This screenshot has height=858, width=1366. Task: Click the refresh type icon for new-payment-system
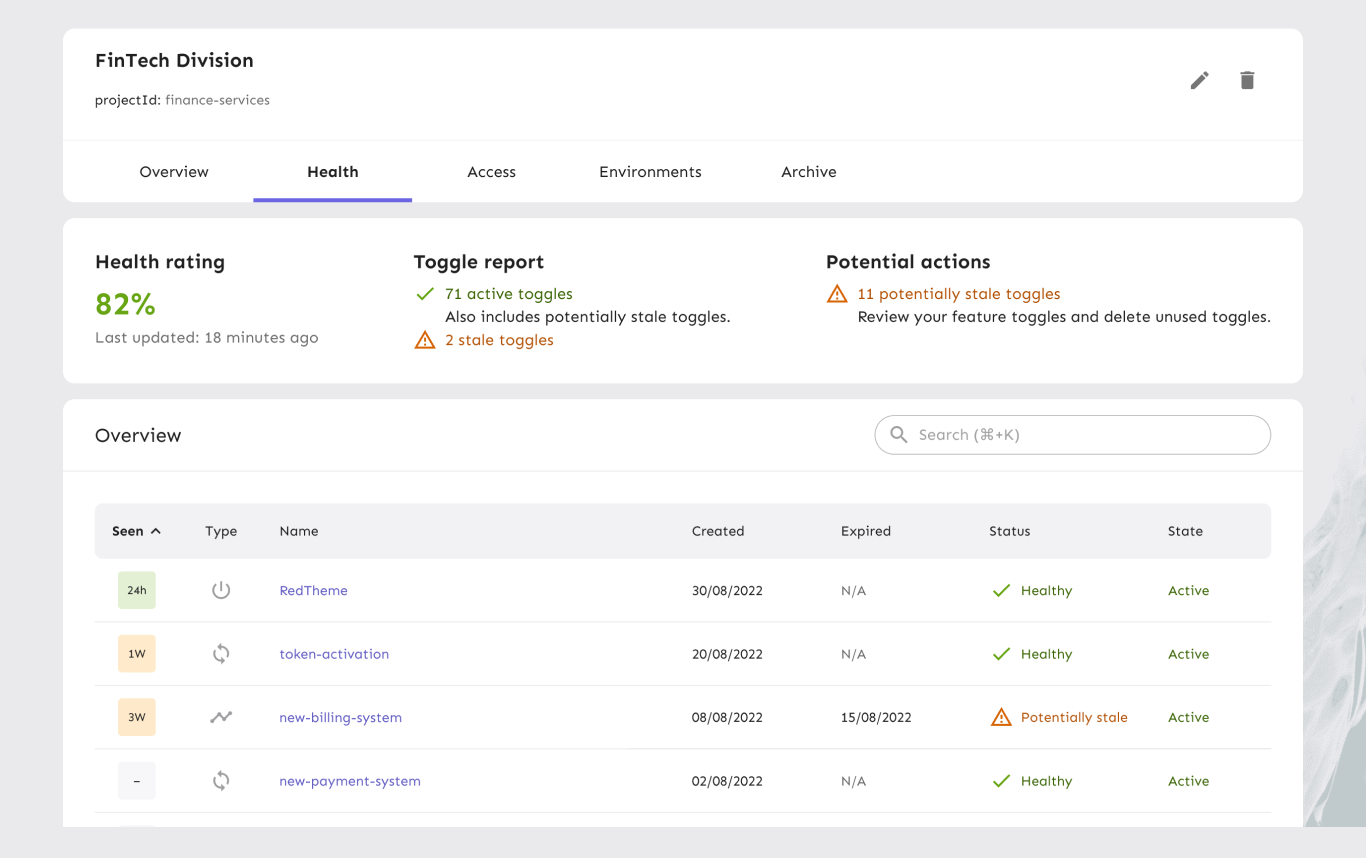221,781
